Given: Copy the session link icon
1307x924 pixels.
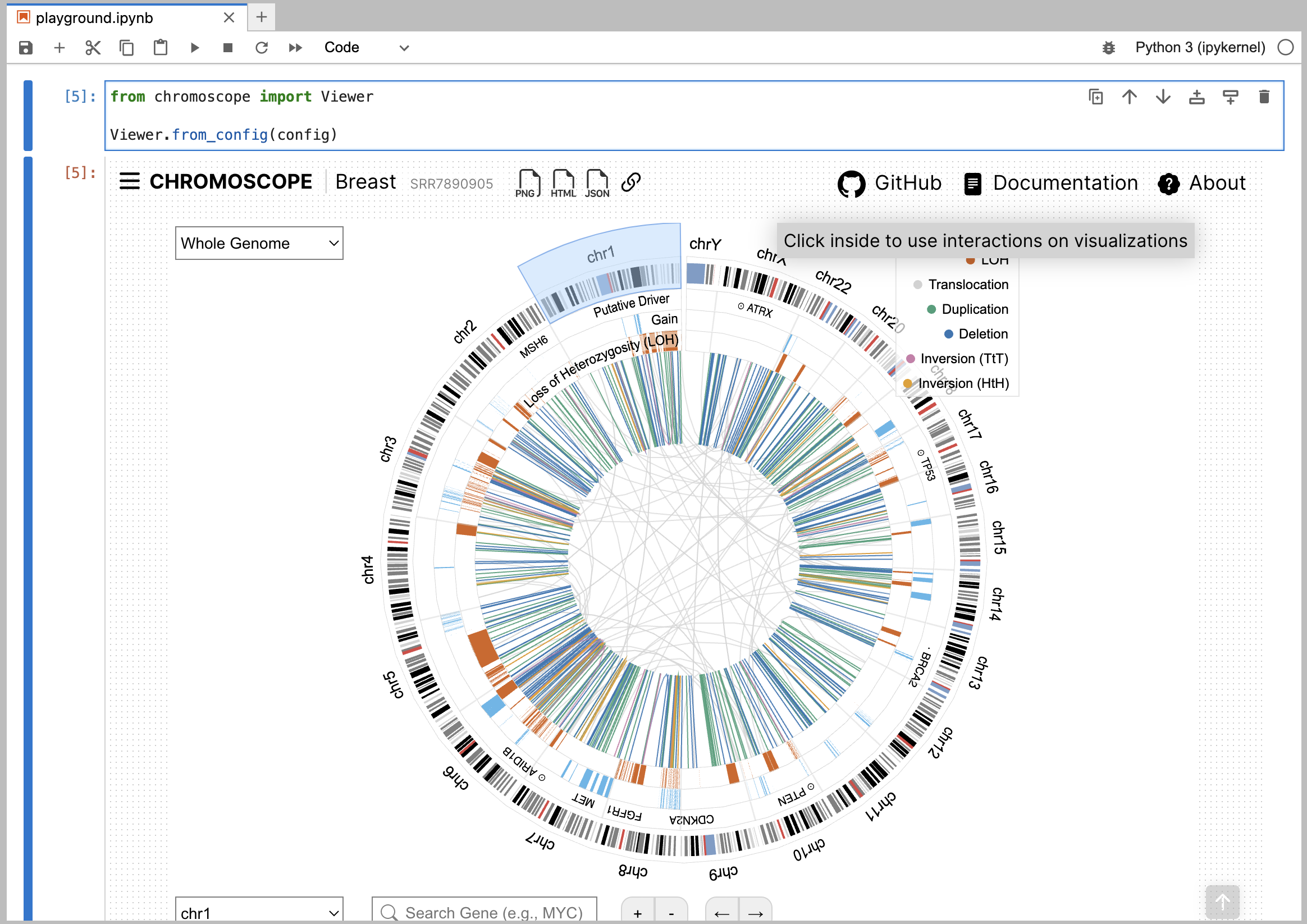Looking at the screenshot, I should [x=630, y=182].
